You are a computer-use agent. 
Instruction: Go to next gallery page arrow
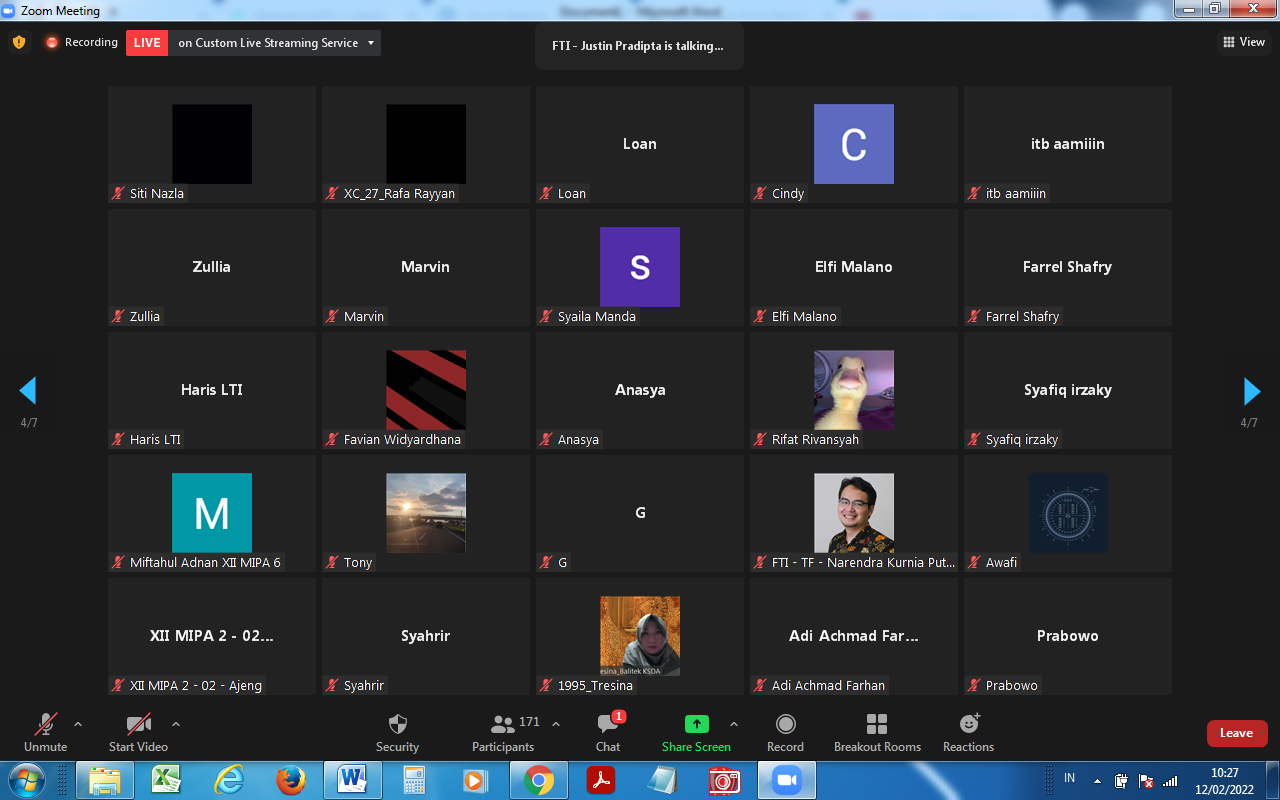click(1251, 390)
